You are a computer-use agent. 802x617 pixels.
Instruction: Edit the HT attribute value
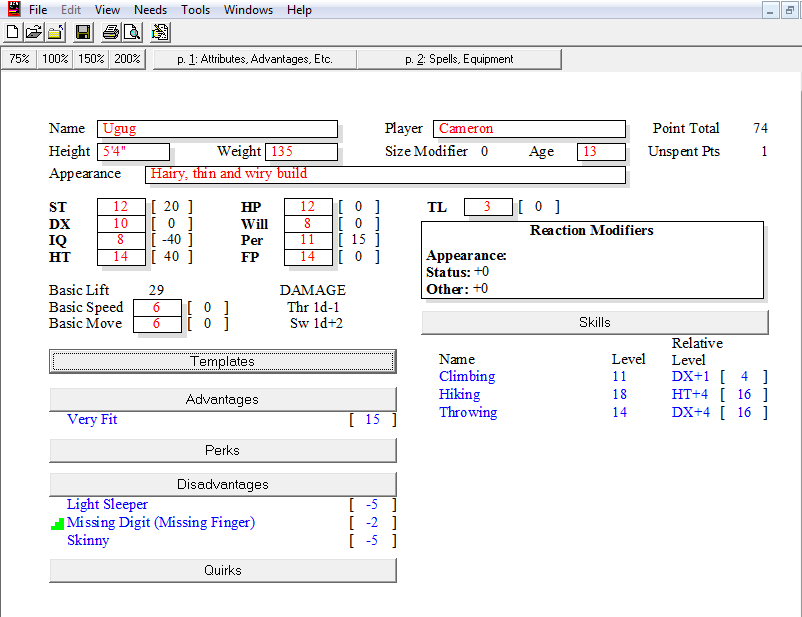coord(121,257)
